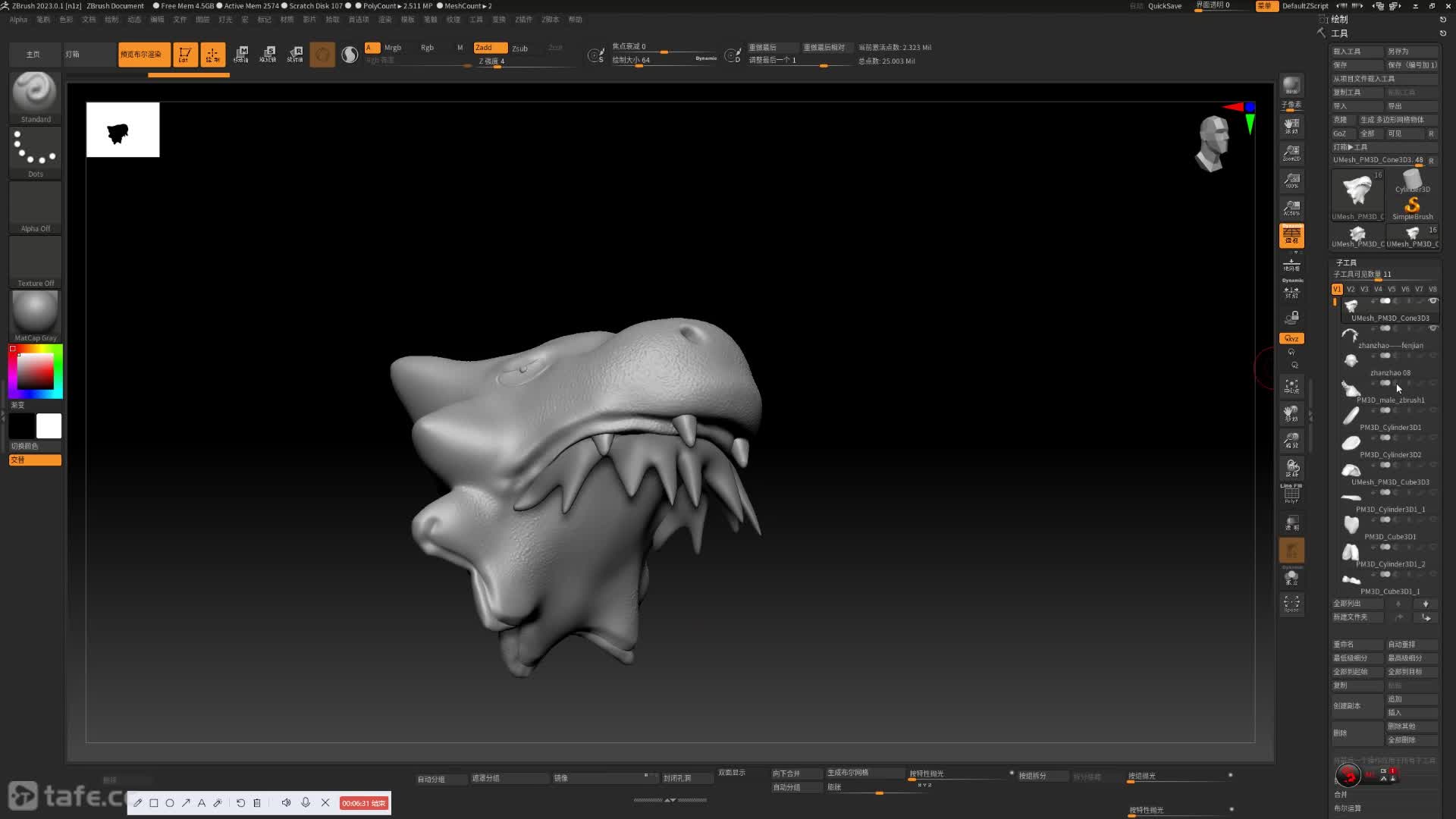
Task: Click the Line Fill PolyF icon
Action: click(1291, 494)
